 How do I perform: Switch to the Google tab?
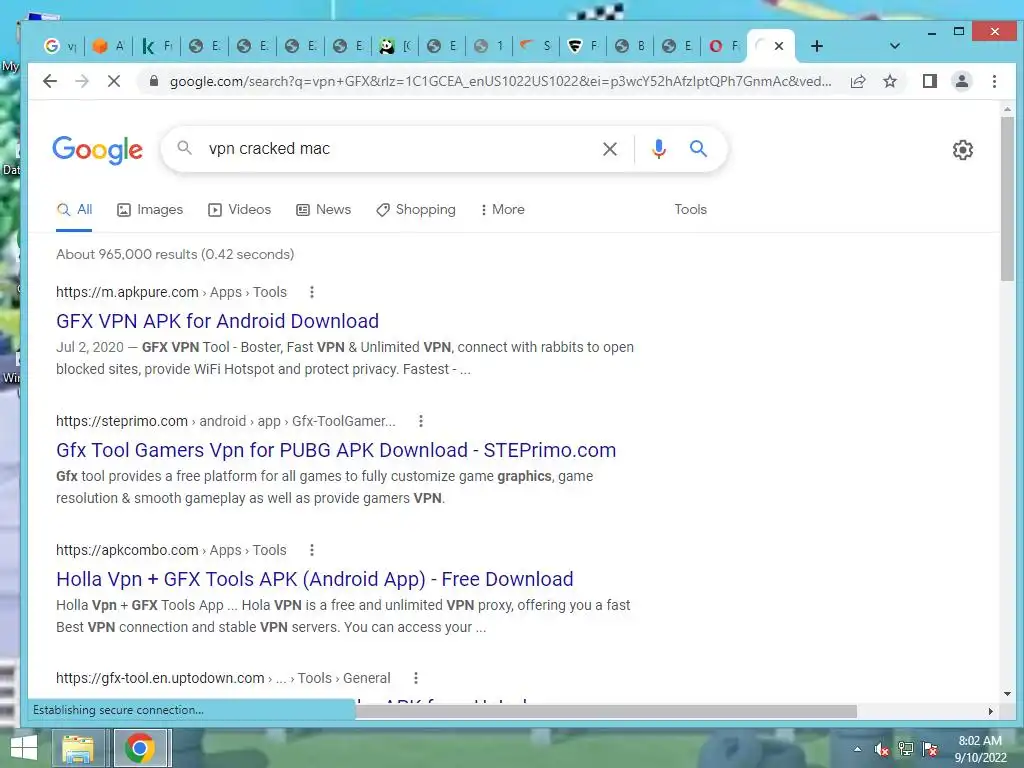pyautogui.click(x=60, y=46)
